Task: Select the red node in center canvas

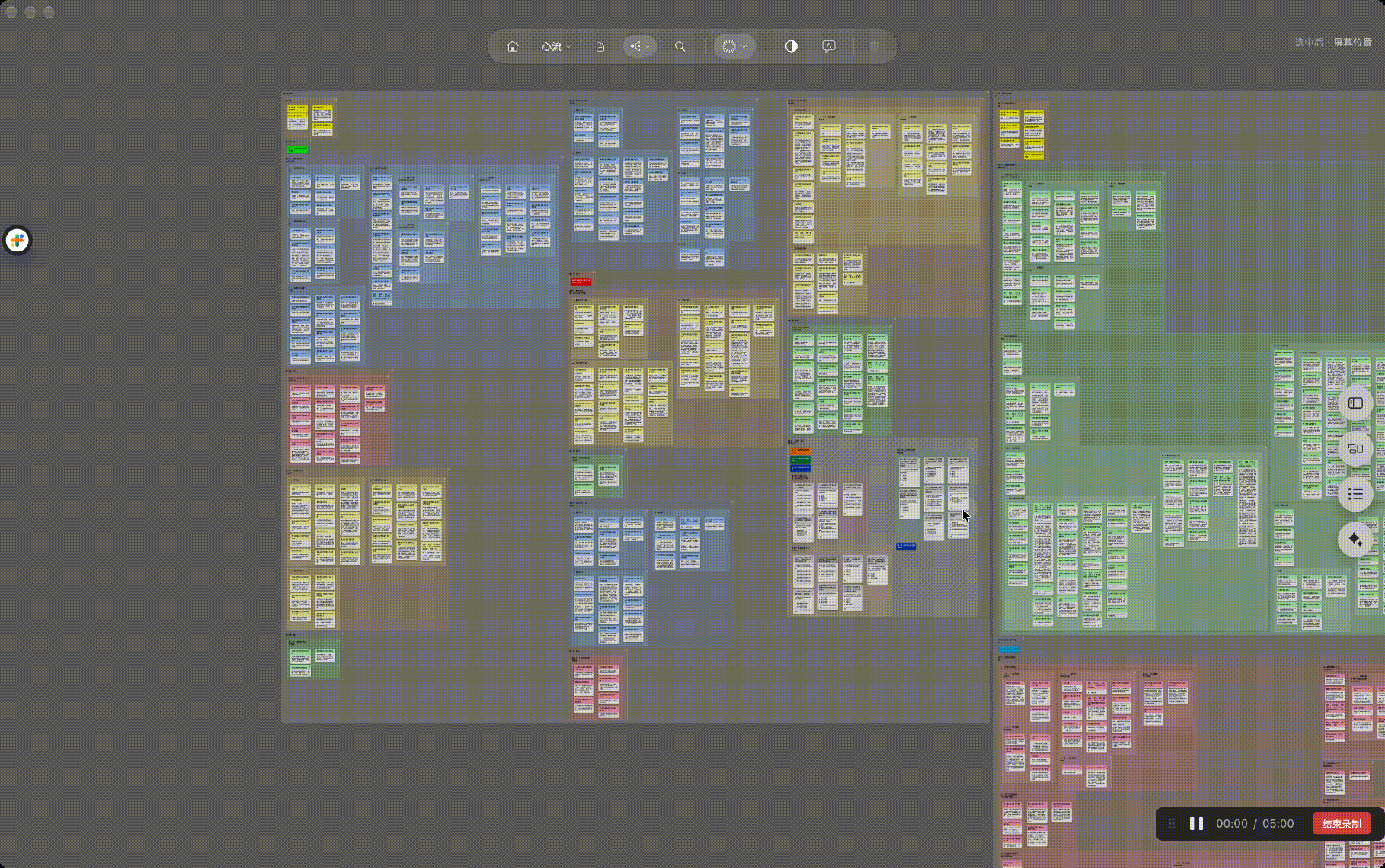Action: (x=581, y=282)
